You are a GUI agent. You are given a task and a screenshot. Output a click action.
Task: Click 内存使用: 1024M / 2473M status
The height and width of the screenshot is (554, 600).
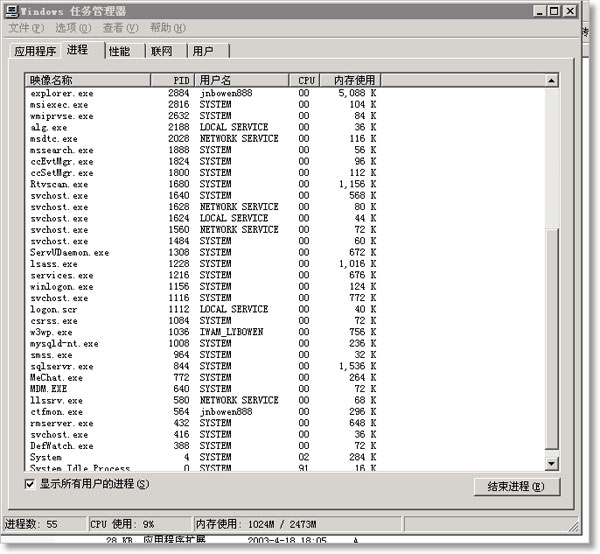(297, 524)
